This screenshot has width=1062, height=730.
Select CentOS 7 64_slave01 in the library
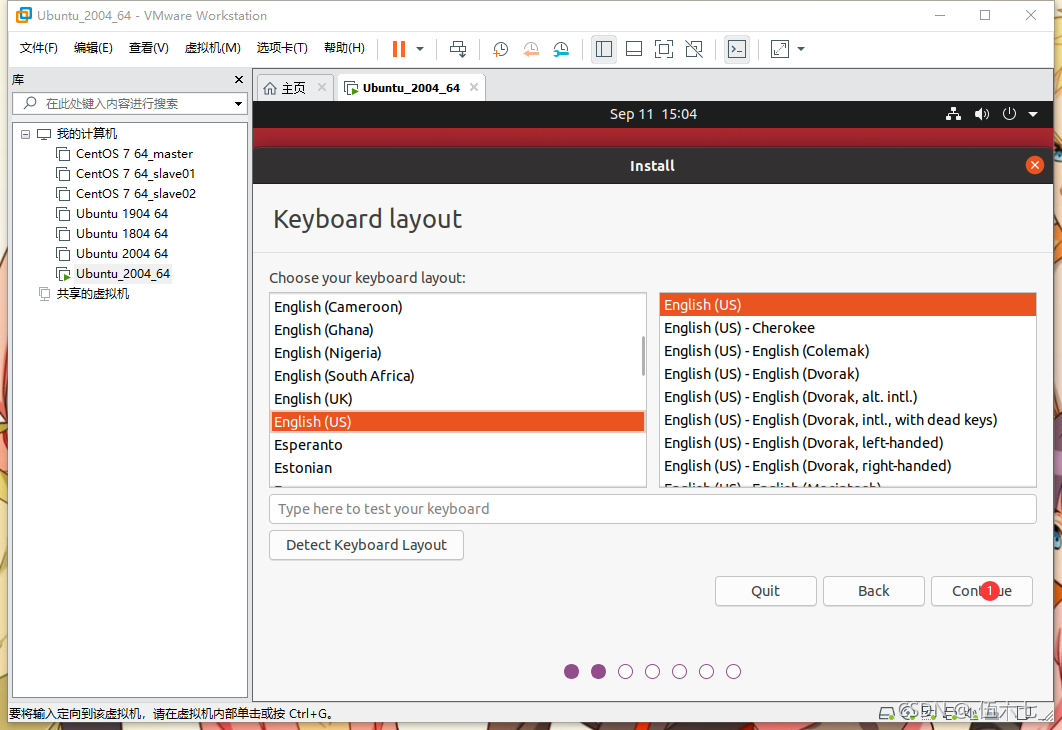point(135,173)
